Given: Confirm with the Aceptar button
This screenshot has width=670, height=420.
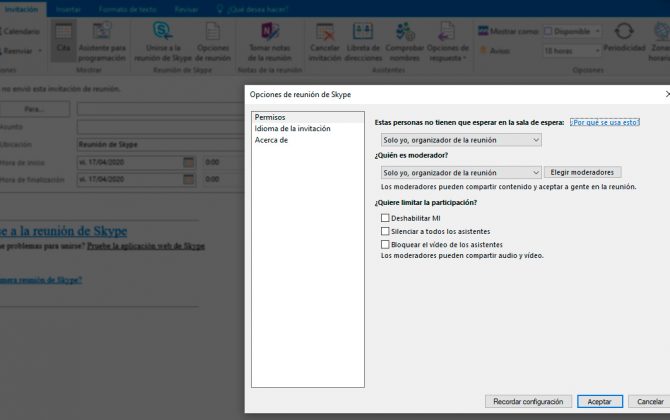Looking at the screenshot, I should [599, 401].
